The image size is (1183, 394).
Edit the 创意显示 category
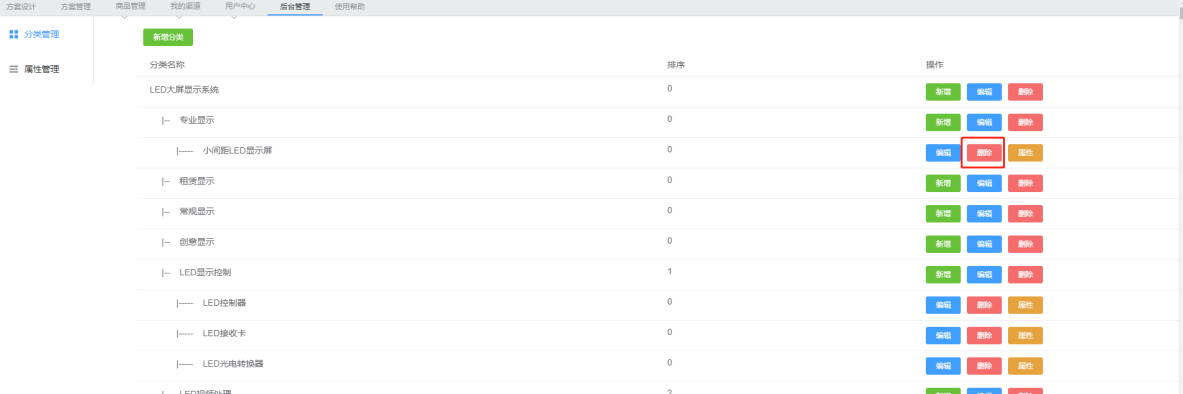coord(985,245)
